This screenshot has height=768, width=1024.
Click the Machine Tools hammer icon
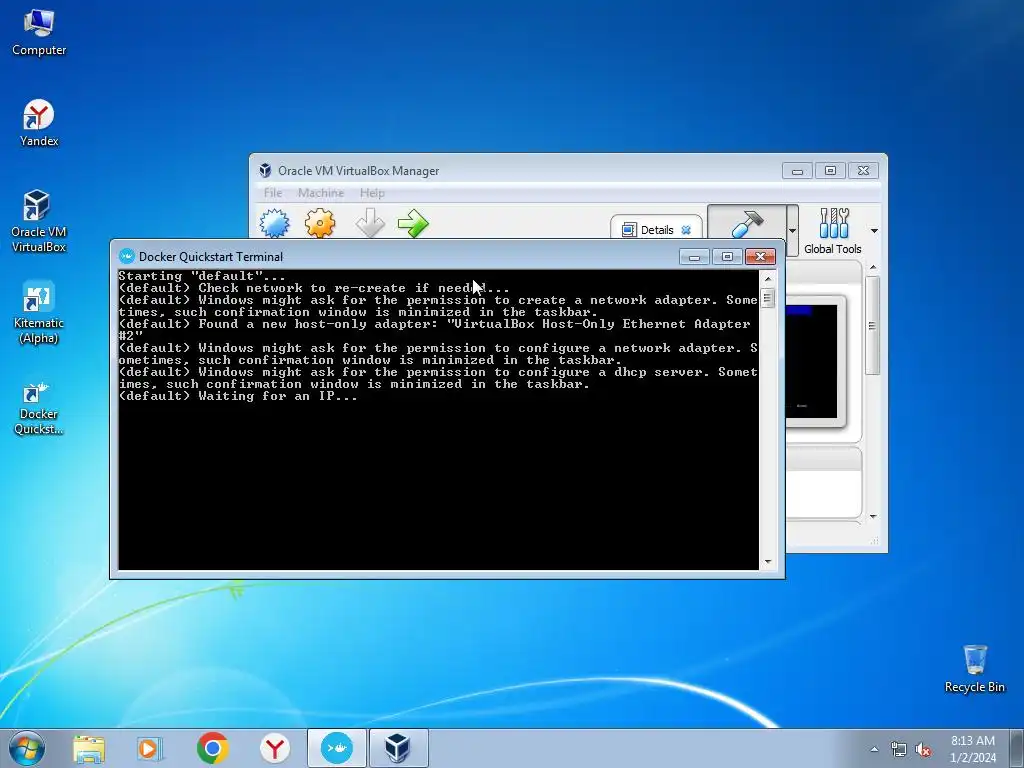[747, 223]
